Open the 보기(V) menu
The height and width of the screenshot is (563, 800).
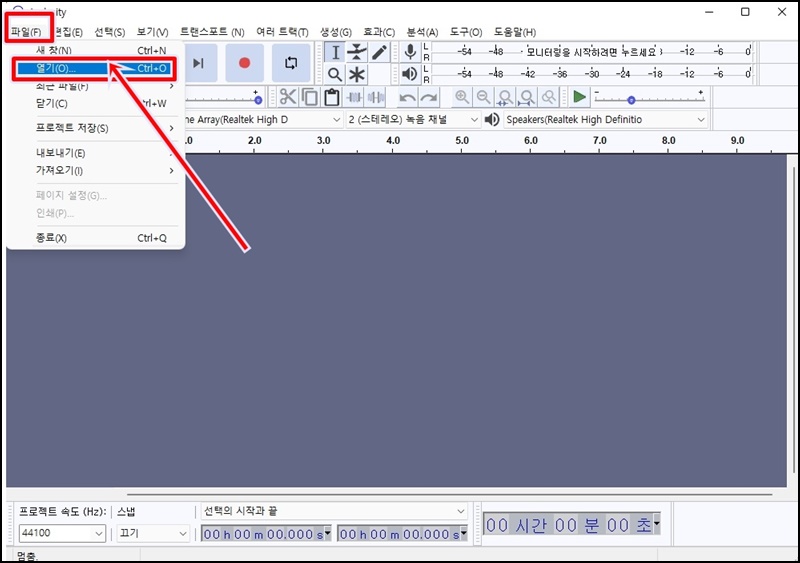pyautogui.click(x=153, y=32)
